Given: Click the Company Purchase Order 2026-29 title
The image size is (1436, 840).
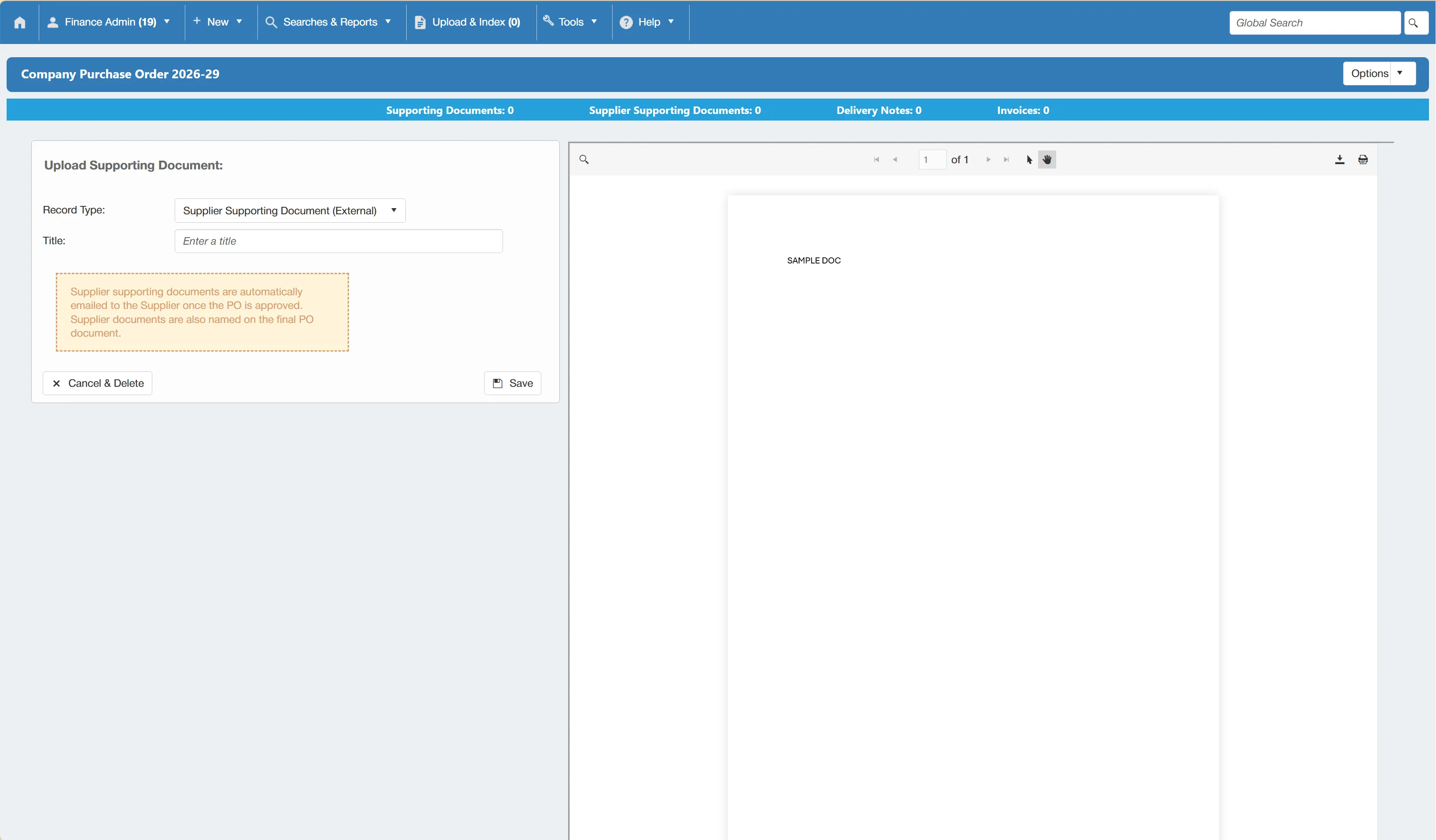Looking at the screenshot, I should (x=120, y=74).
